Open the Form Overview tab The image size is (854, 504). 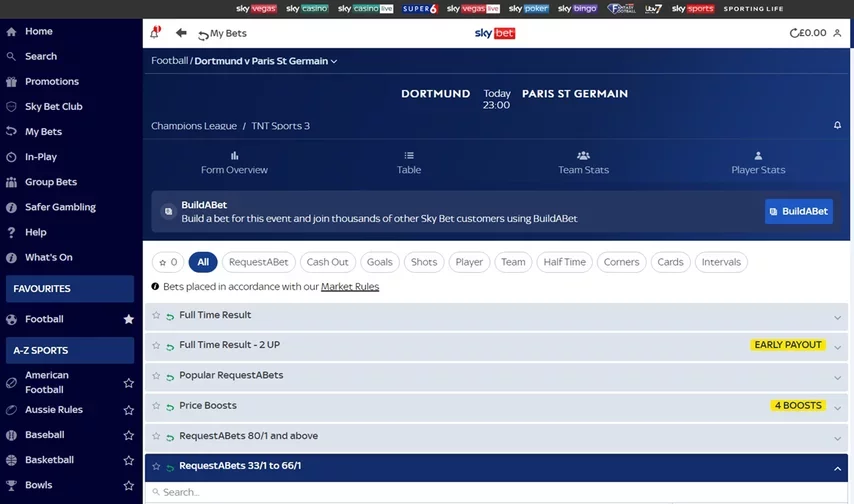point(234,163)
